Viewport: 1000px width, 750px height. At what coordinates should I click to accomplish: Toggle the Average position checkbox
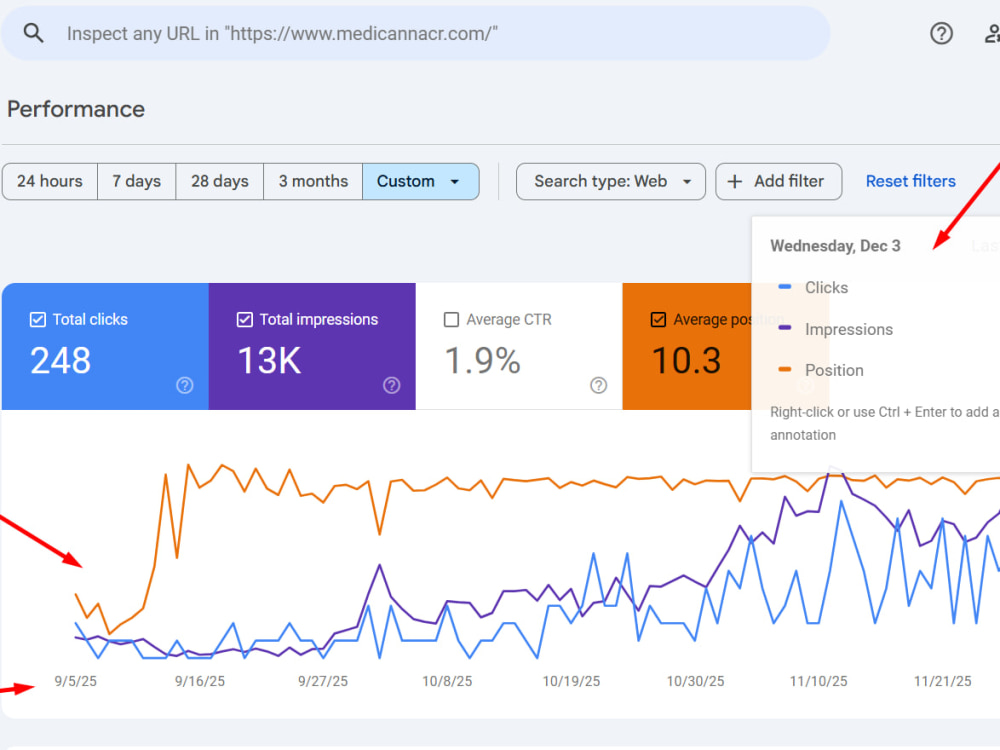658,320
